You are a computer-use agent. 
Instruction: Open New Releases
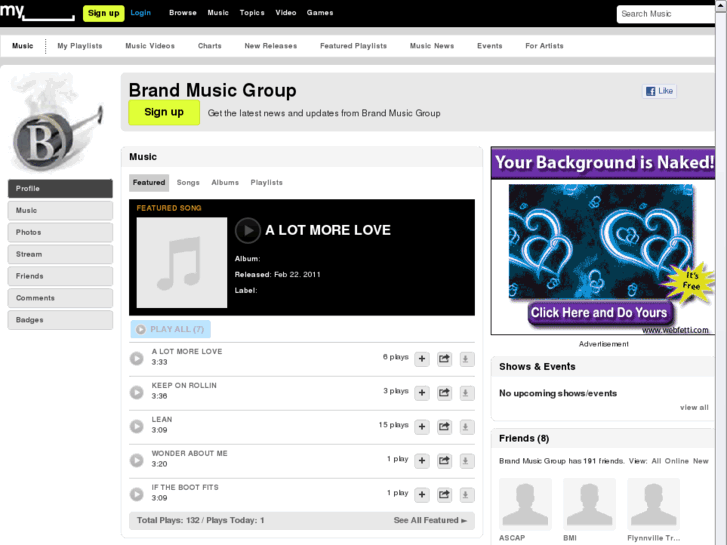coord(271,46)
